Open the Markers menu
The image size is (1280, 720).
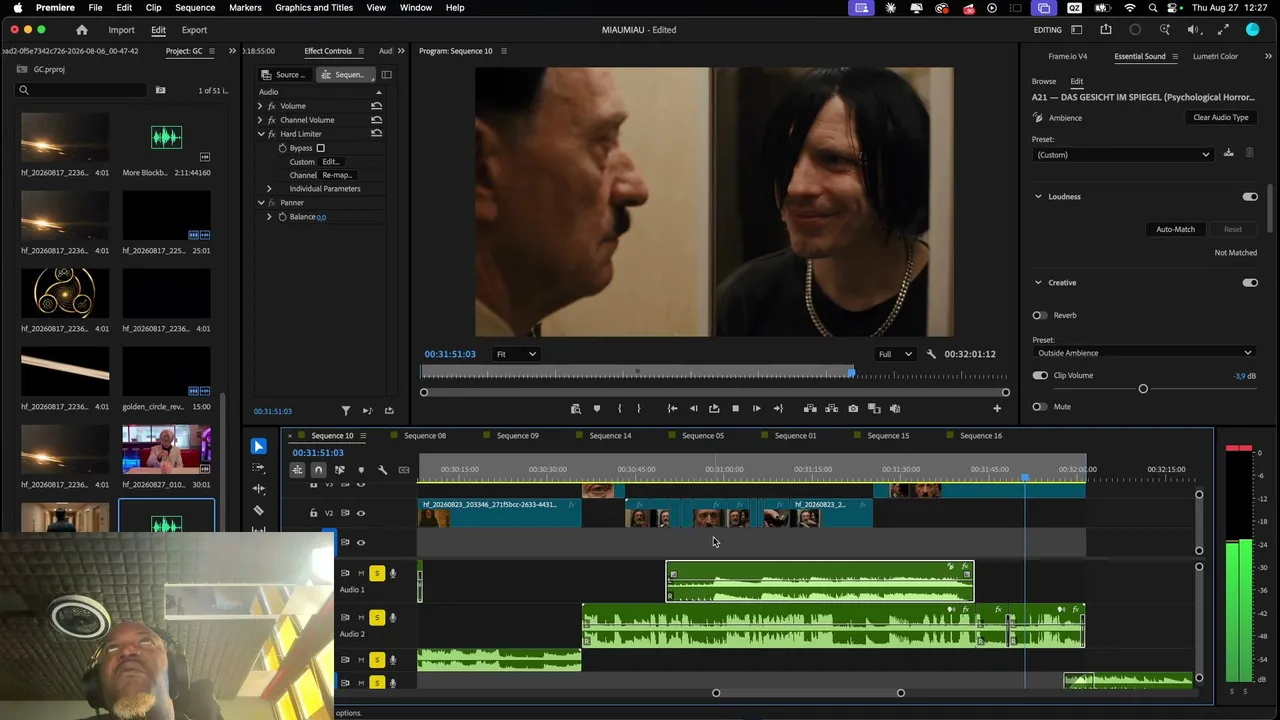(245, 7)
